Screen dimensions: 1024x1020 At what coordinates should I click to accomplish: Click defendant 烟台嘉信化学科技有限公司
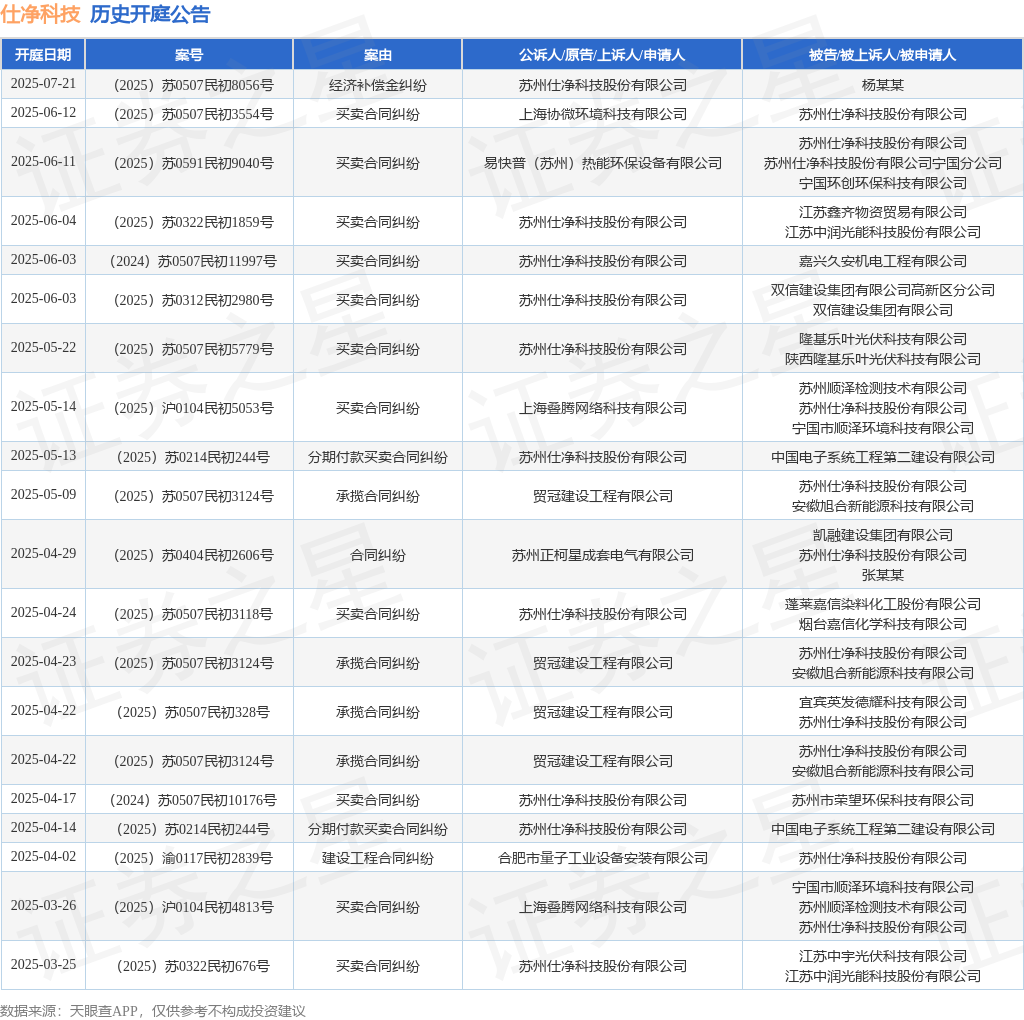(x=882, y=624)
